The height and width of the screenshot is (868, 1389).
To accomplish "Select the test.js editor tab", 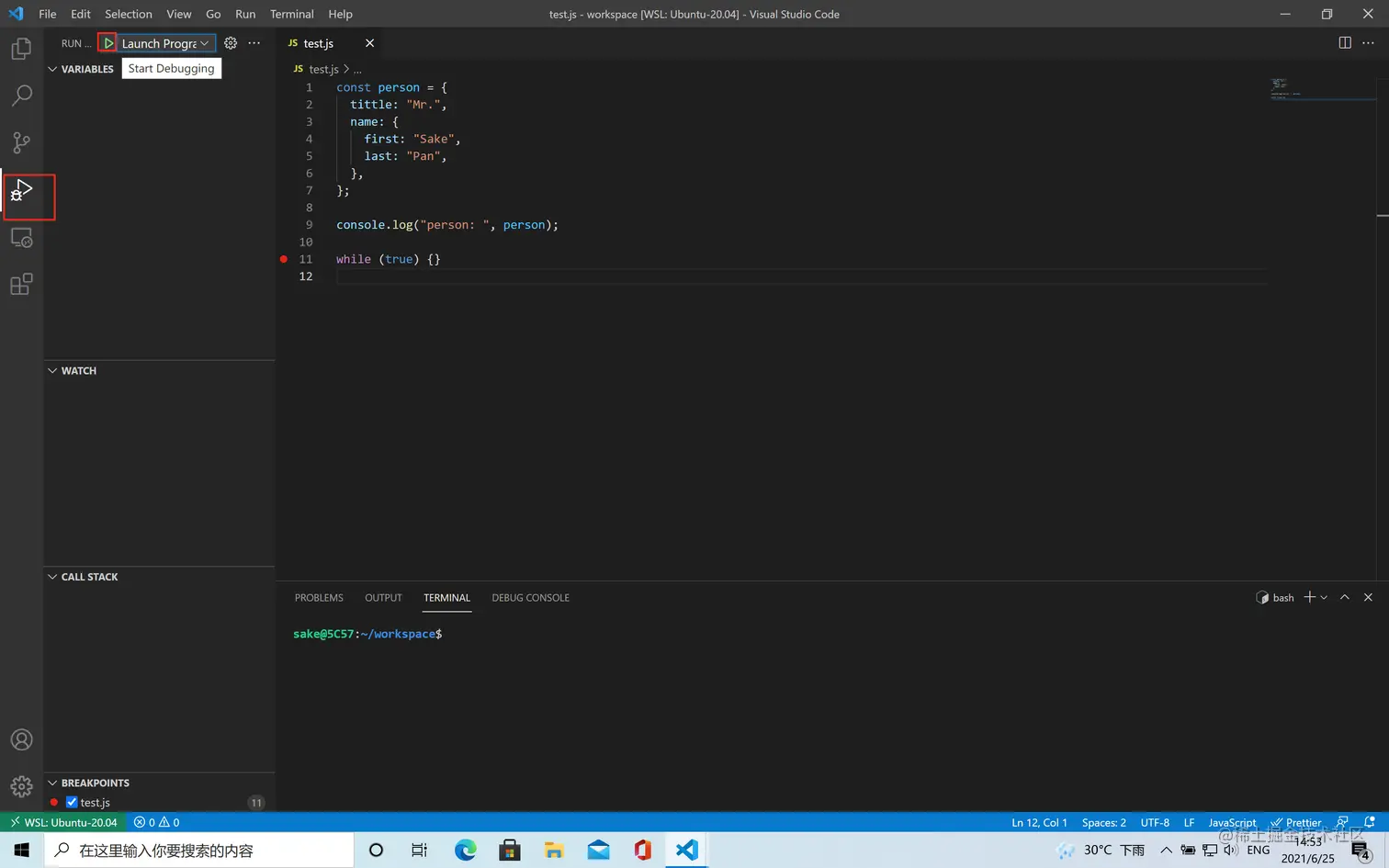I will (319, 43).
